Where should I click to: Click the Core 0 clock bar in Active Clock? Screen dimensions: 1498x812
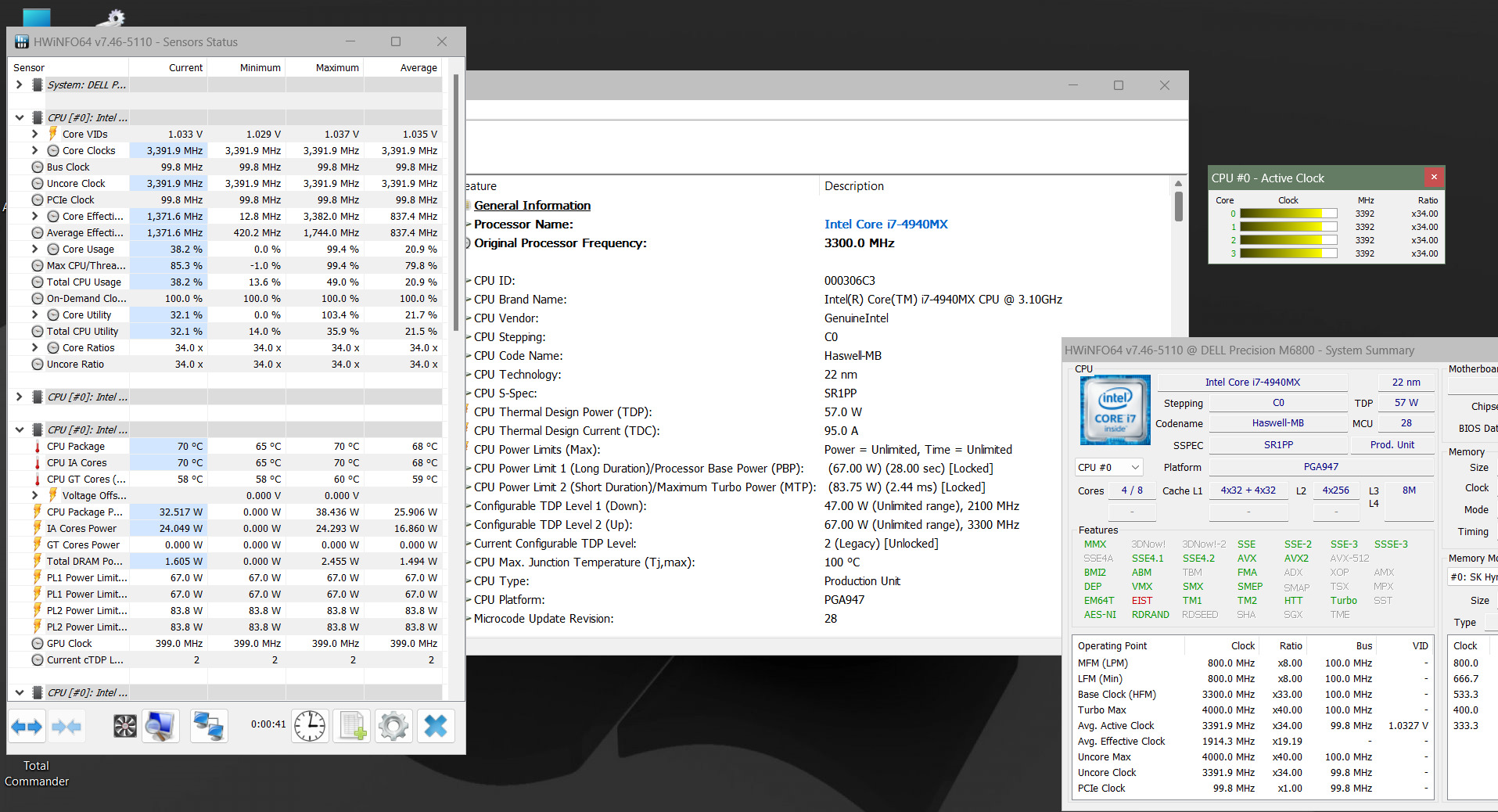click(1288, 214)
